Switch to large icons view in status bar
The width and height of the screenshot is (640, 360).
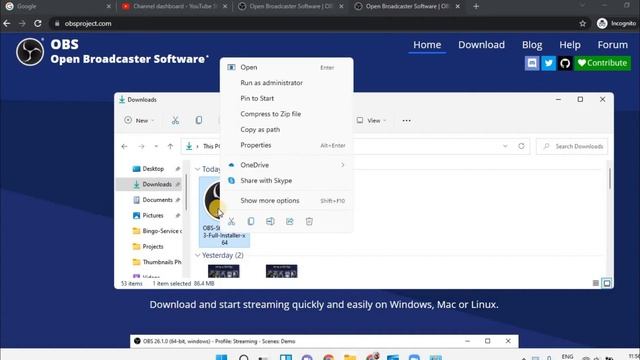(x=607, y=283)
